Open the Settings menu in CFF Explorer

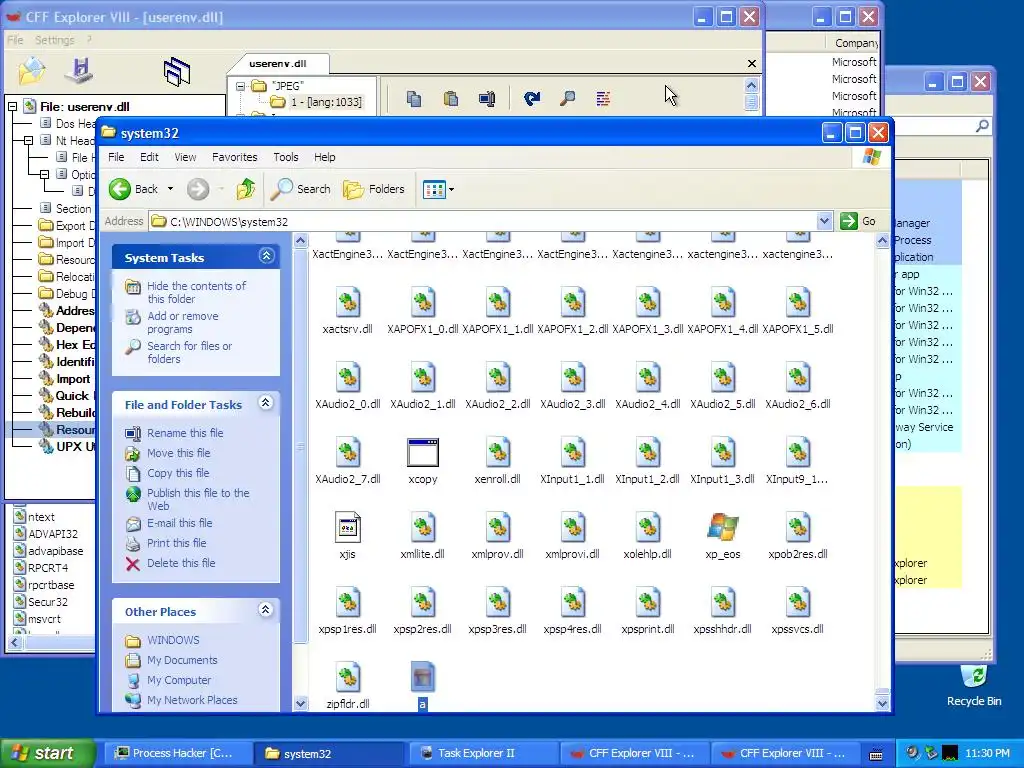54,40
